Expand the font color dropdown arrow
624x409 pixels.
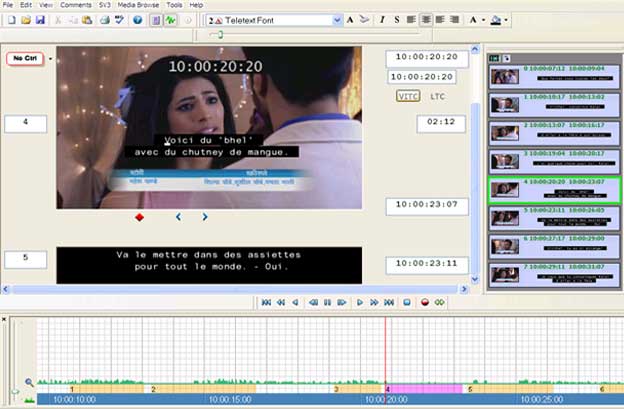(x=484, y=20)
